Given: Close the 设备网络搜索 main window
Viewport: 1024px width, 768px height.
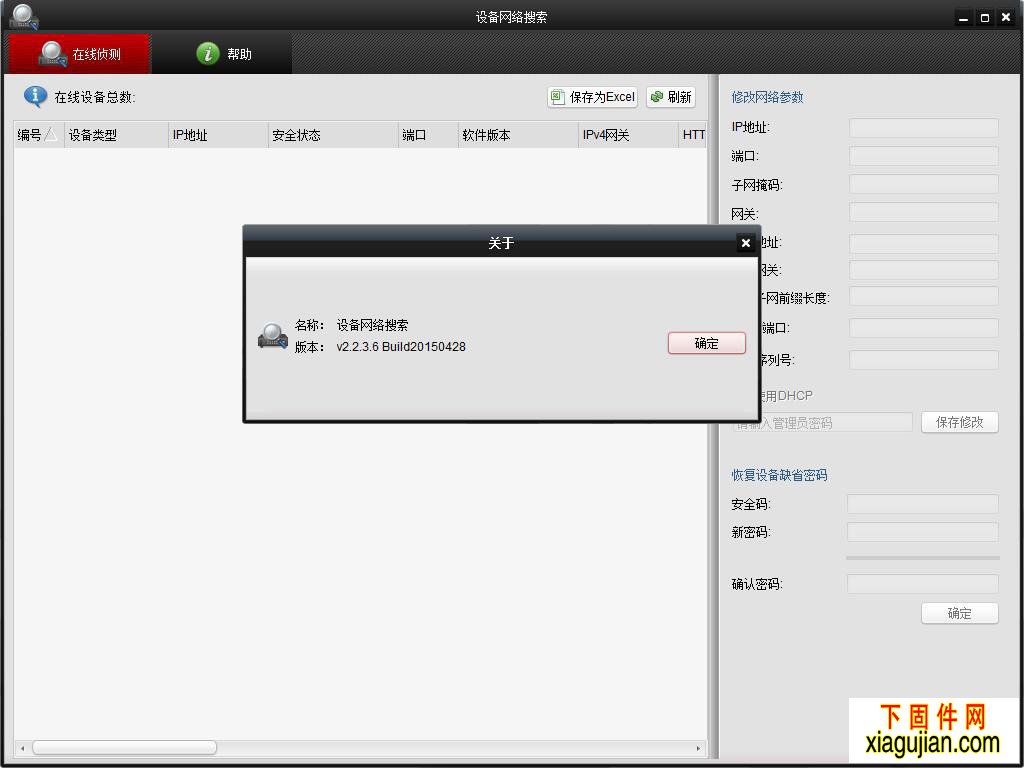Looking at the screenshot, I should (x=1006, y=18).
